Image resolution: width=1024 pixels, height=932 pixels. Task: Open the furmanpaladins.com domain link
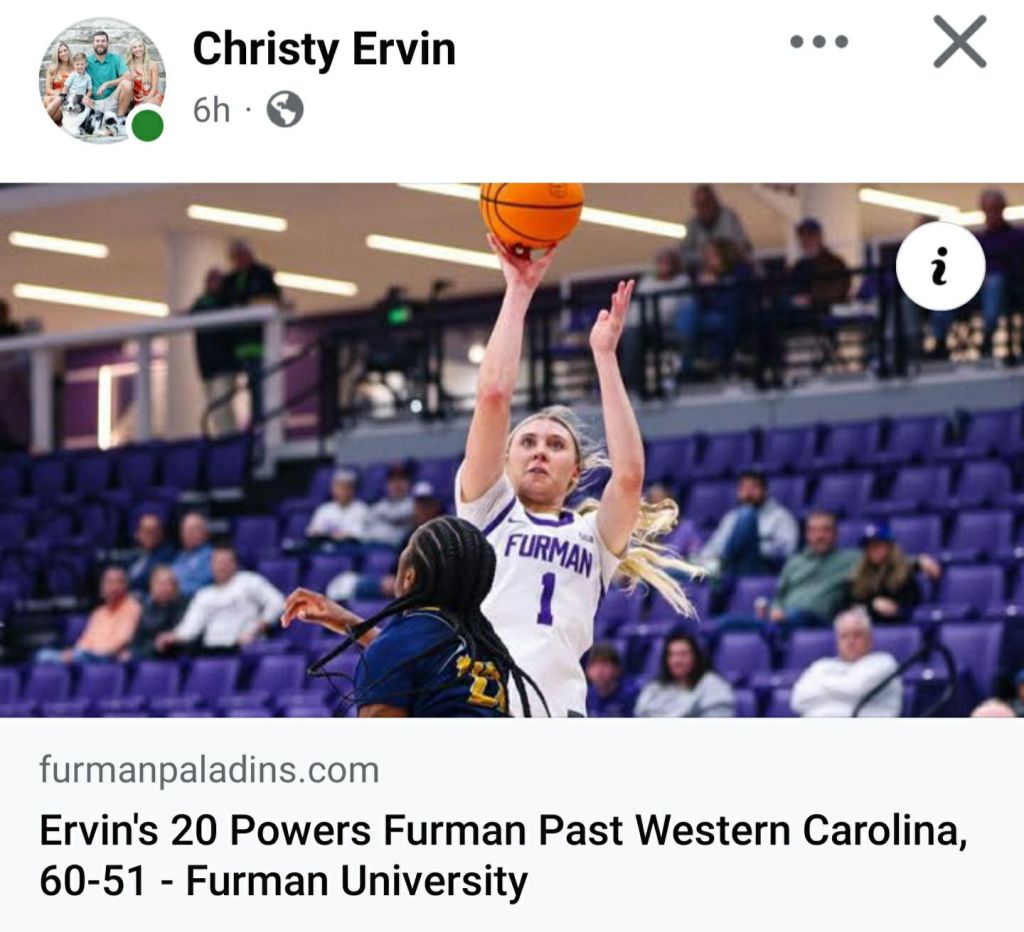click(x=209, y=769)
